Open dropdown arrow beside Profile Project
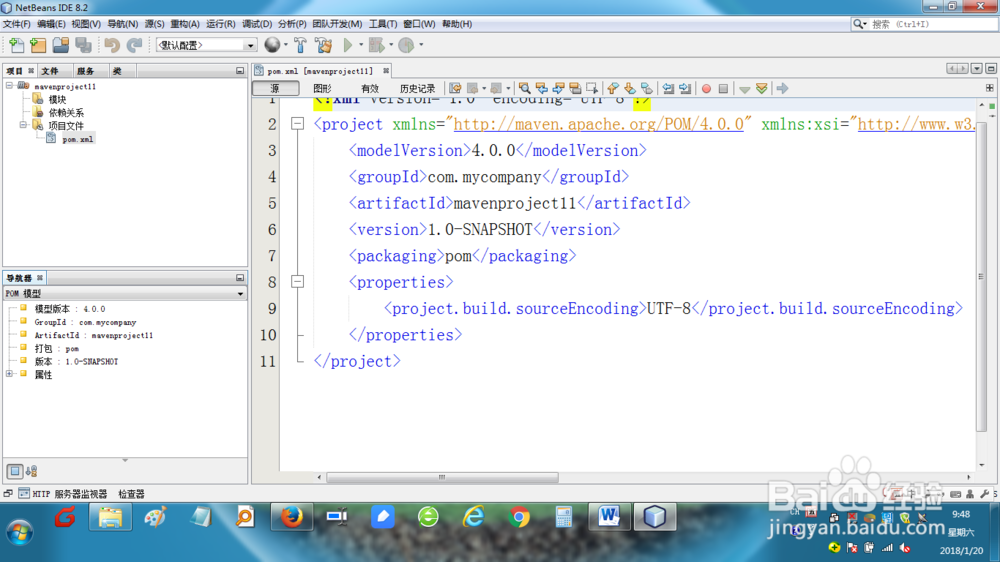 tap(421, 45)
